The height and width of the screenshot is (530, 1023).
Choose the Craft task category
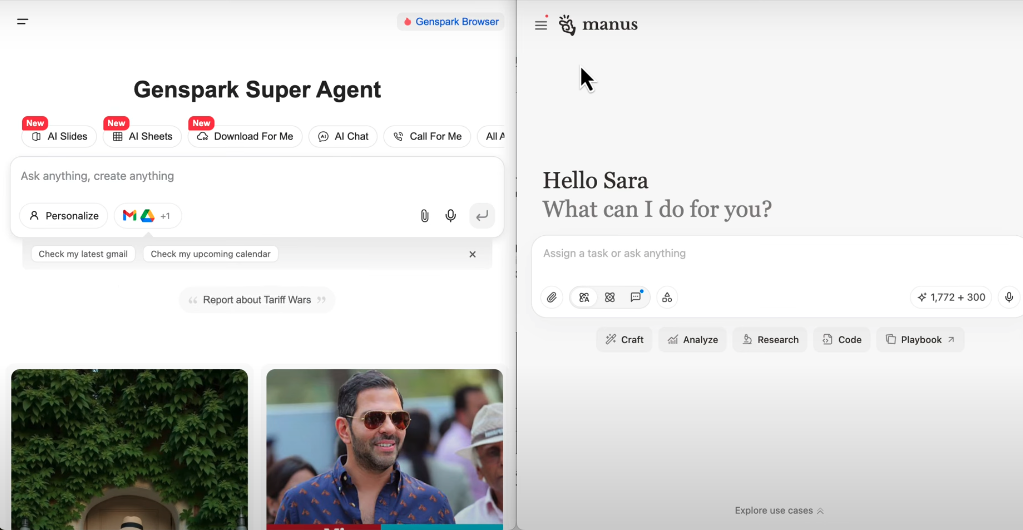click(x=624, y=339)
